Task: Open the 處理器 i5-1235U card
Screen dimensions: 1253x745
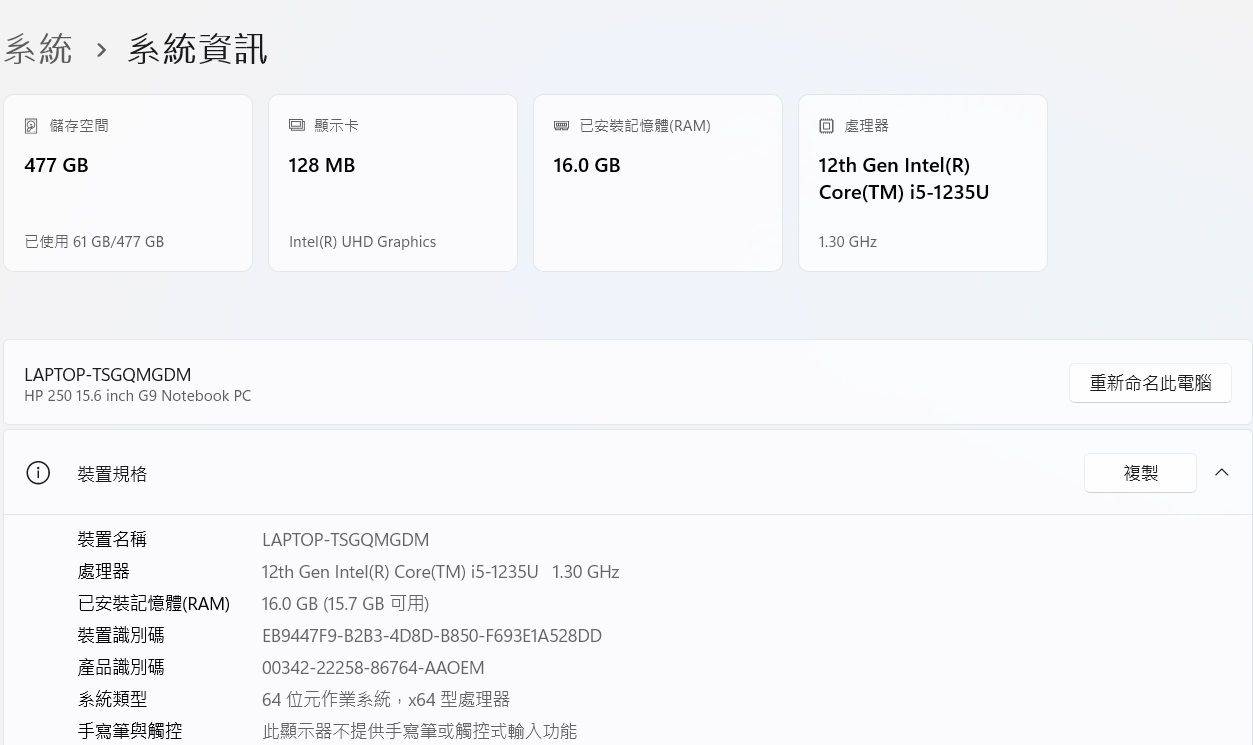Action: pos(922,183)
